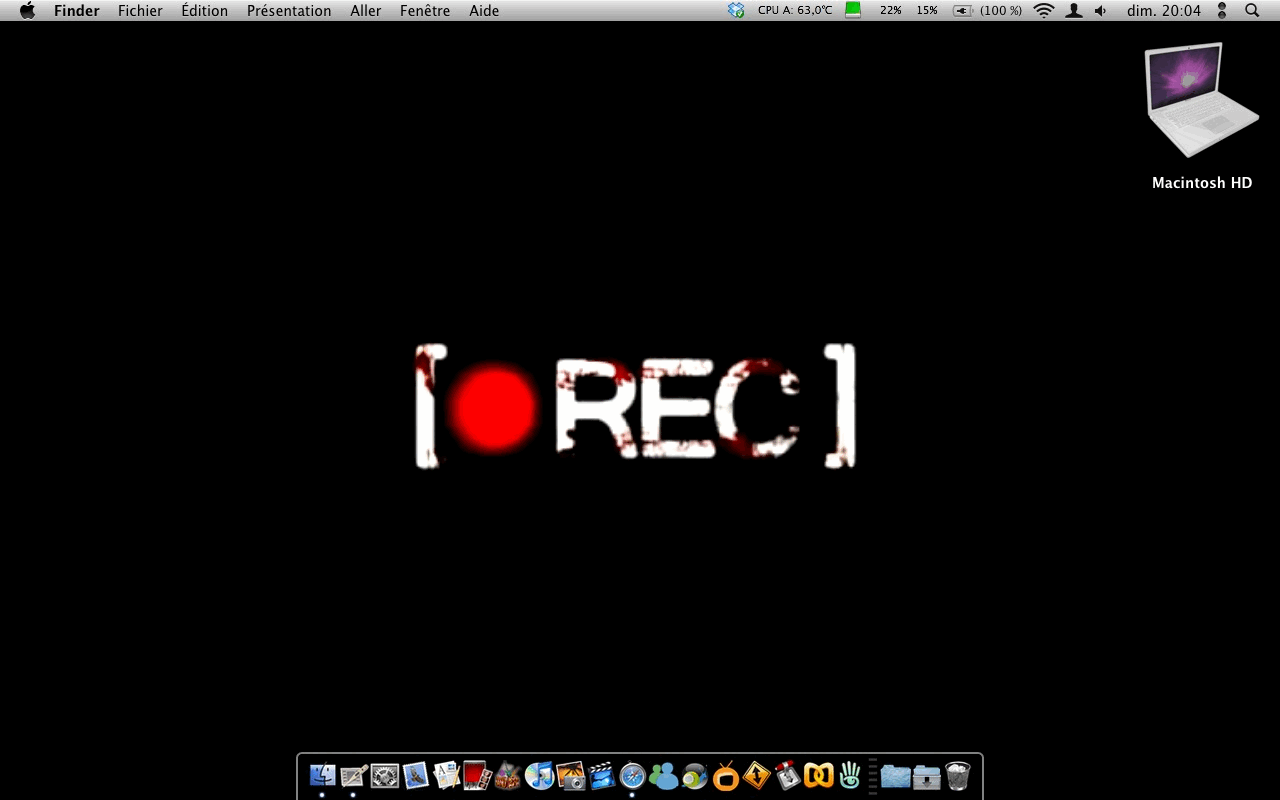
Task: Open the Second Life hand icon
Action: point(850,775)
